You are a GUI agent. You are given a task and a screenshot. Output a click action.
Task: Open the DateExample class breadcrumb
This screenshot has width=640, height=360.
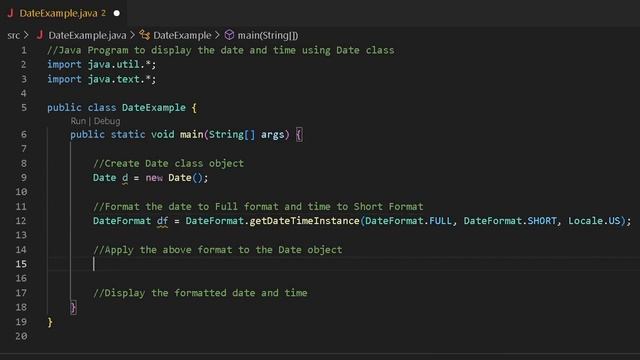(182, 36)
